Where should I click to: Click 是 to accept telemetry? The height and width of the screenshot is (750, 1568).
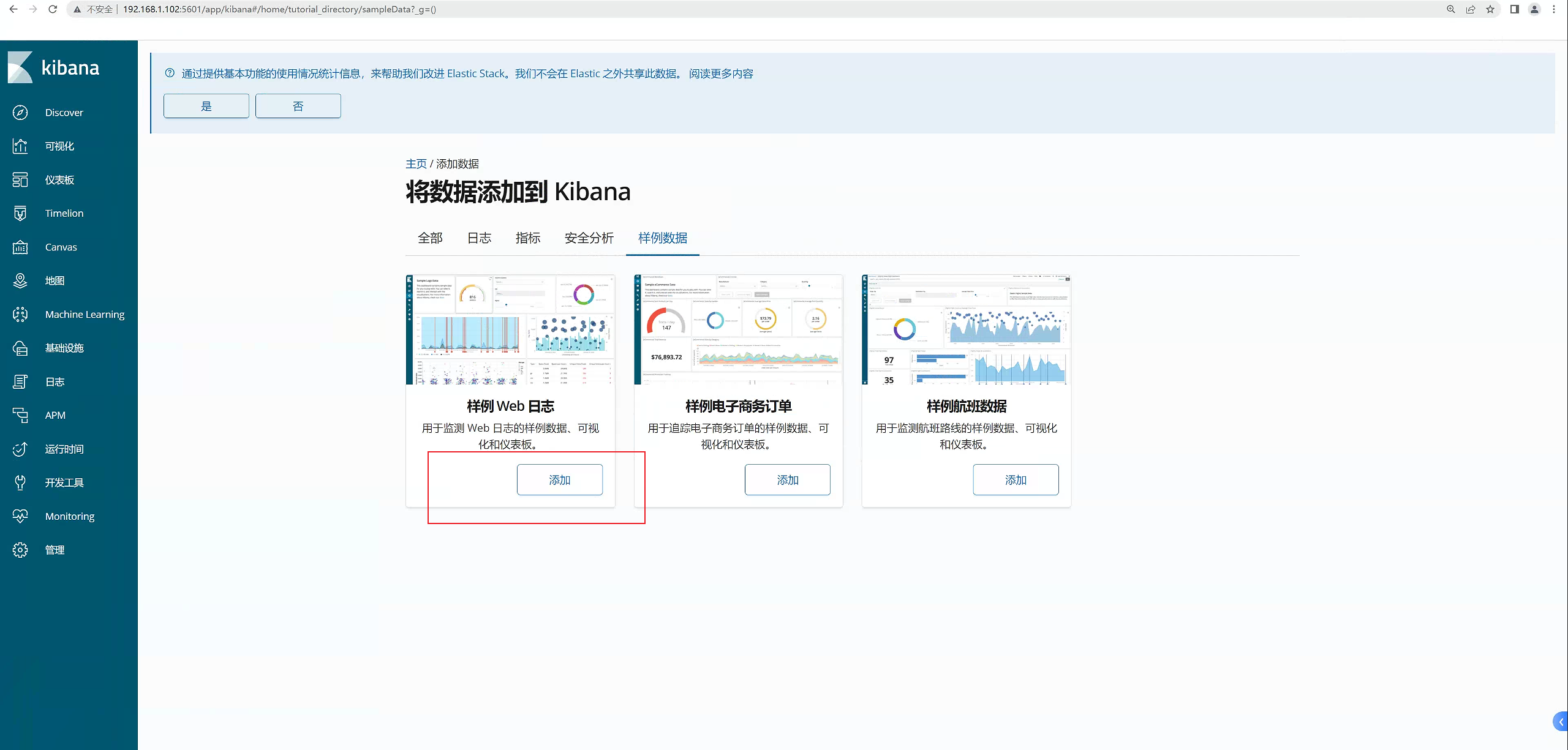pyautogui.click(x=206, y=106)
